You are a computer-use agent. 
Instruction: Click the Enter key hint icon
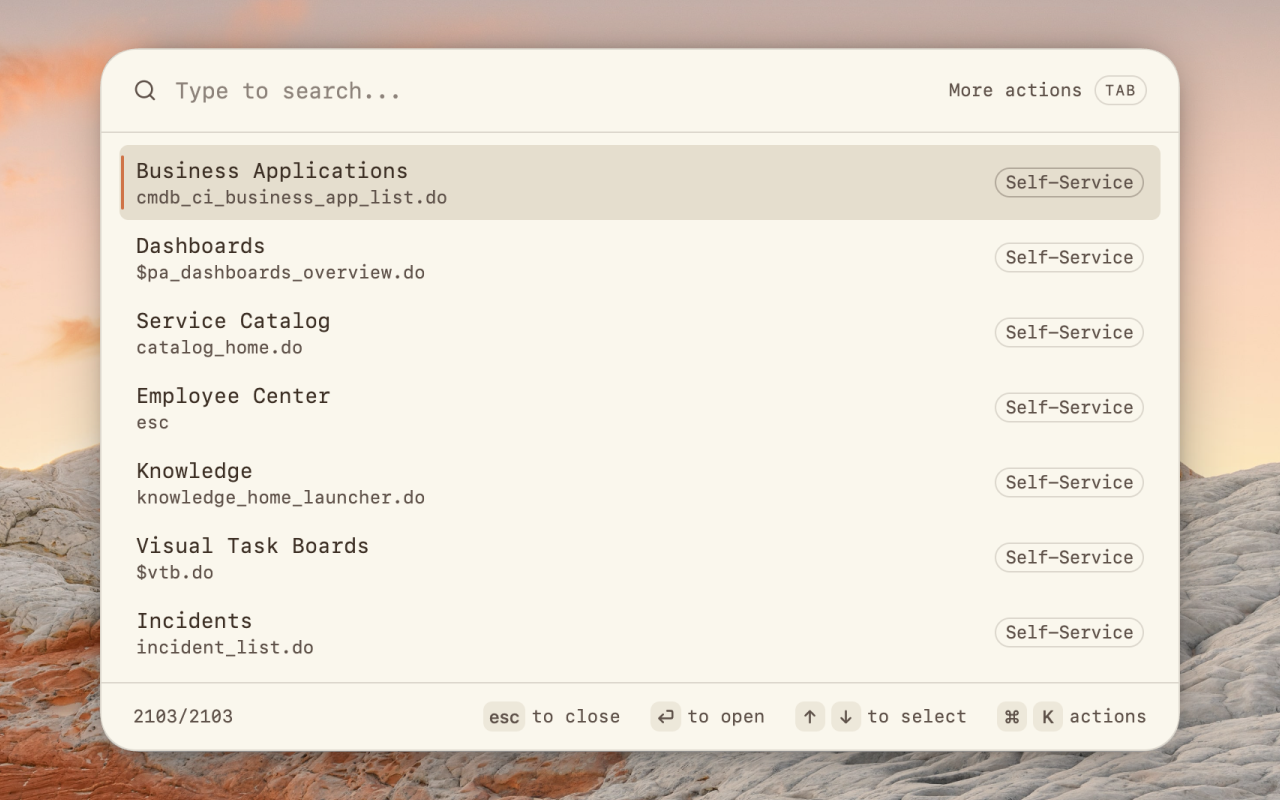pyautogui.click(x=666, y=717)
